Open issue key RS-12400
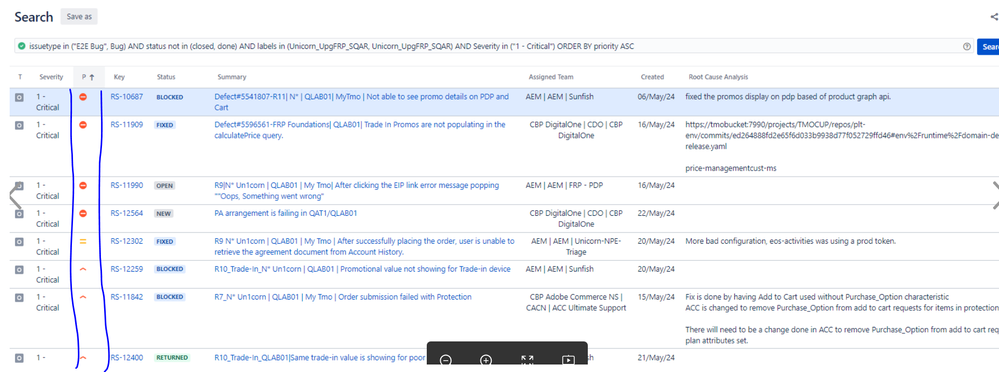The width and height of the screenshot is (999, 372). coord(127,358)
